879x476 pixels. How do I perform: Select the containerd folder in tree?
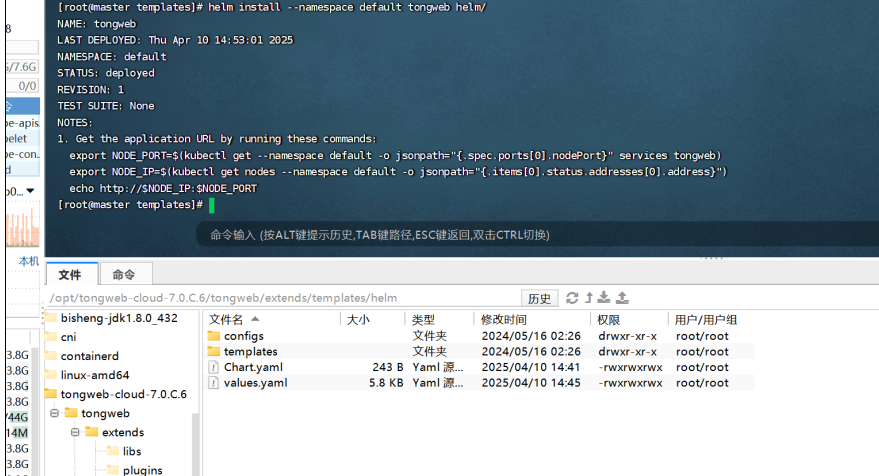[x=90, y=356]
